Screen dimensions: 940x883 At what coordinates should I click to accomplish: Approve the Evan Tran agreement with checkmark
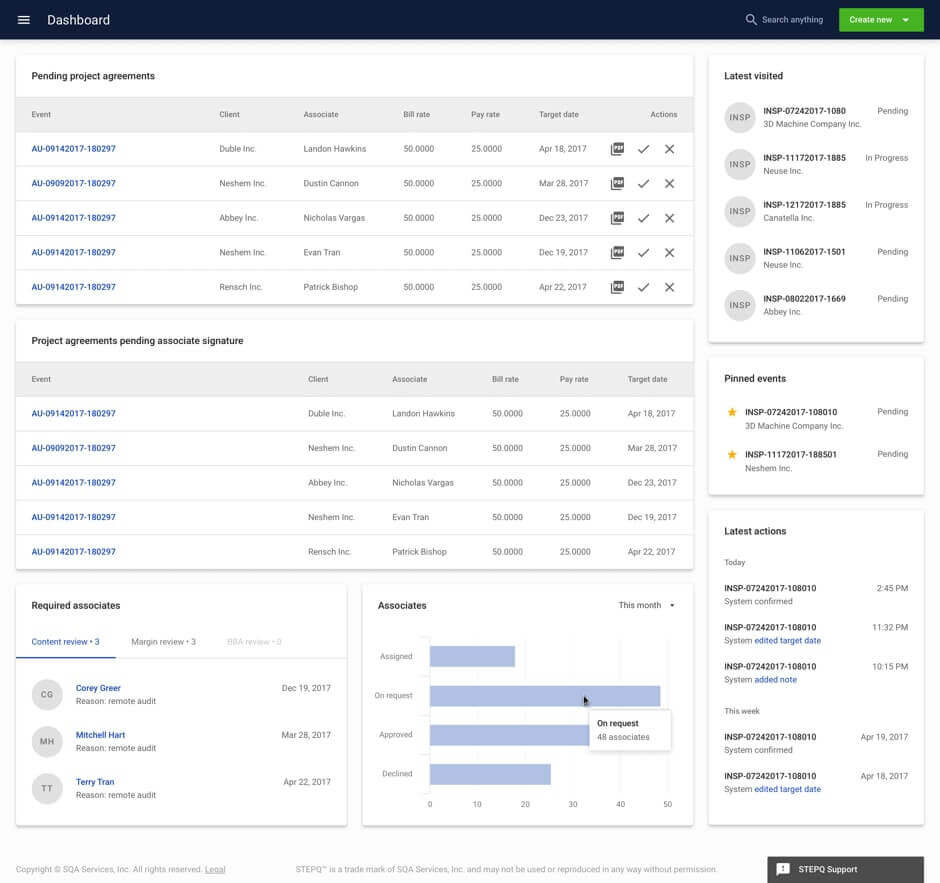(643, 253)
